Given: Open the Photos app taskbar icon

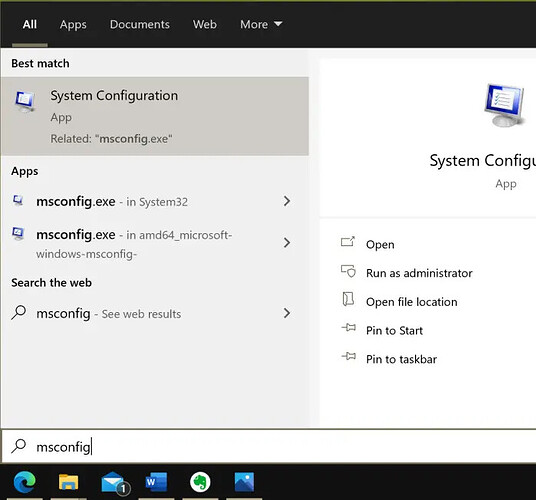Looking at the screenshot, I should (x=244, y=482).
